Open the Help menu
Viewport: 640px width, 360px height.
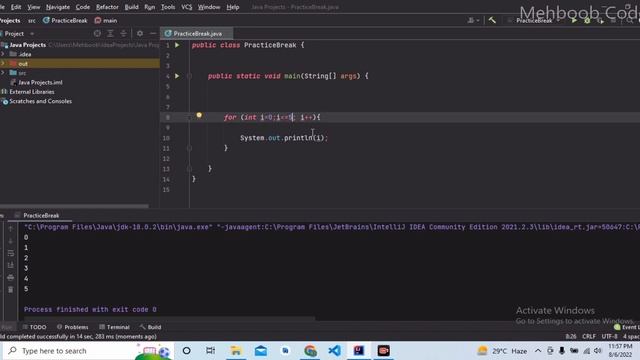tap(233, 7)
